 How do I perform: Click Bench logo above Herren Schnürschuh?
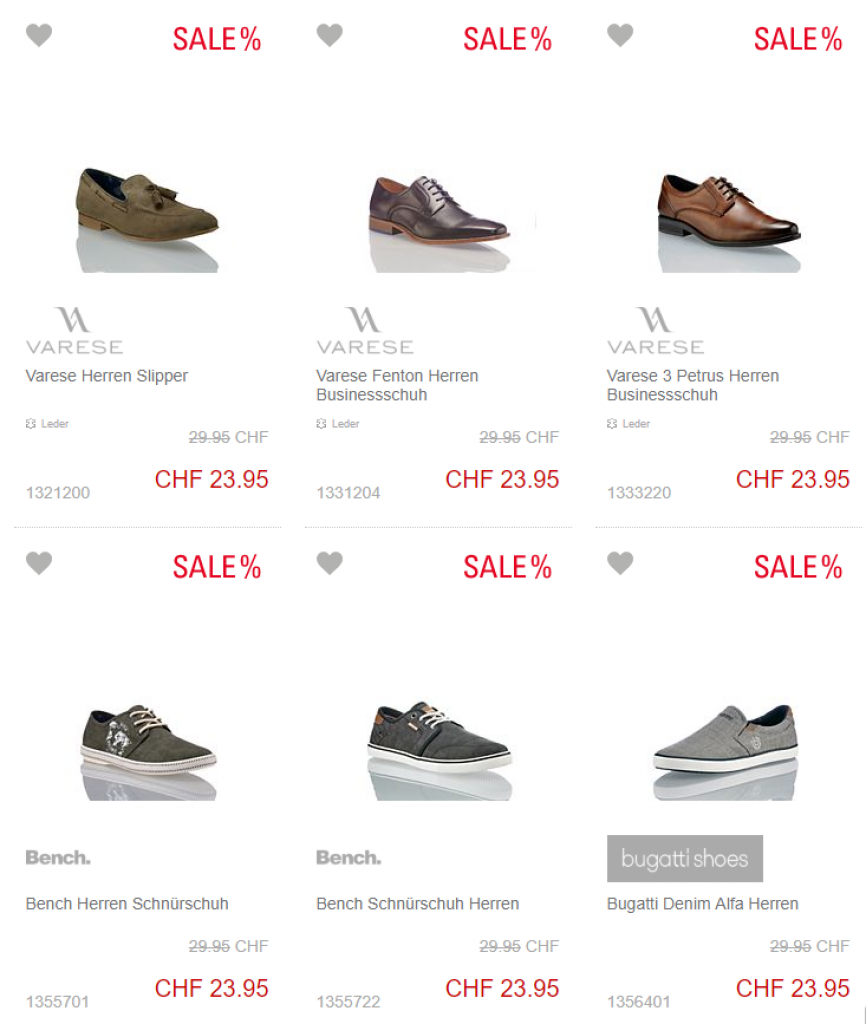58,858
